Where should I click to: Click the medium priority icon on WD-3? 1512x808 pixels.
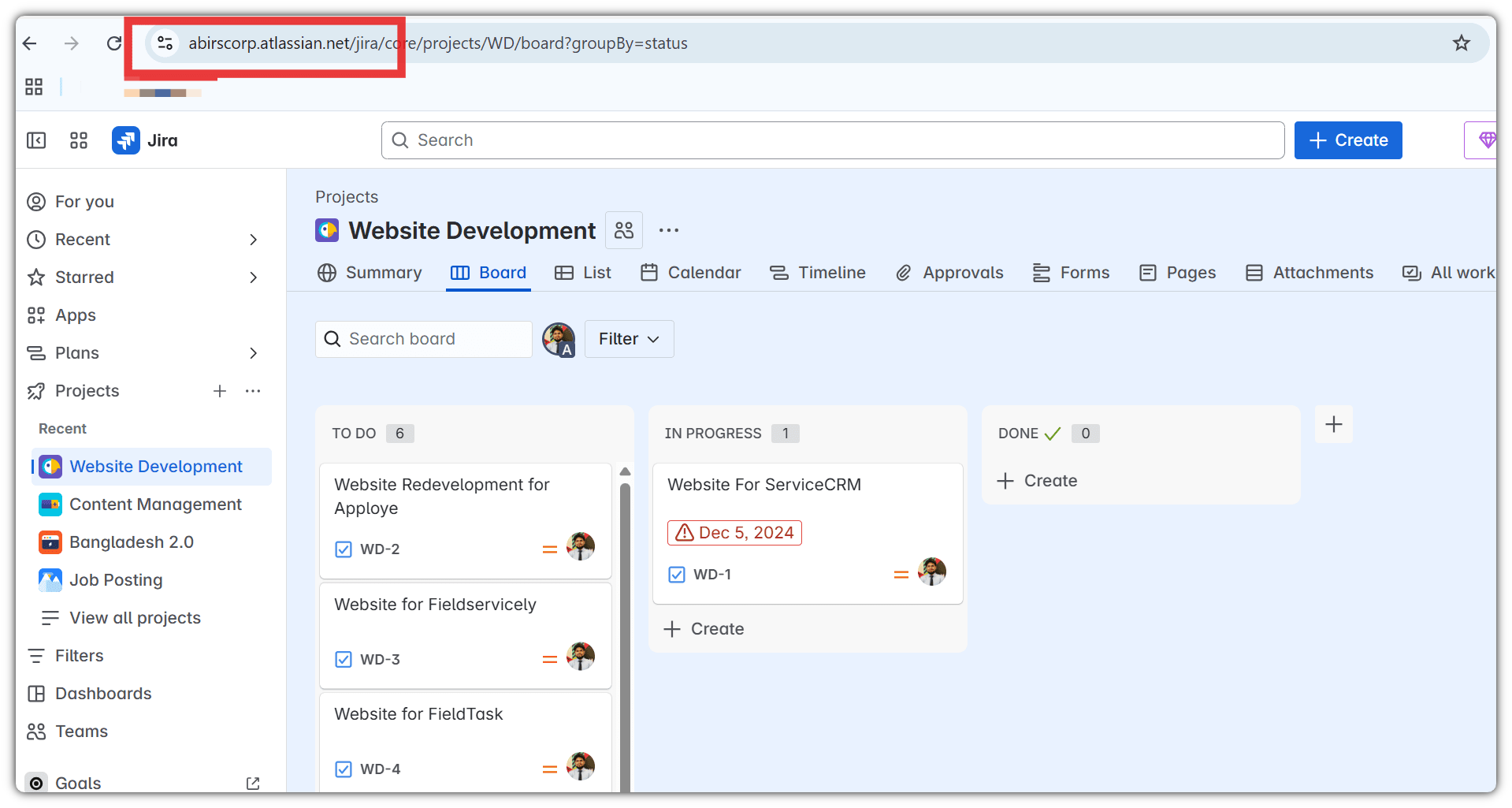coord(550,660)
